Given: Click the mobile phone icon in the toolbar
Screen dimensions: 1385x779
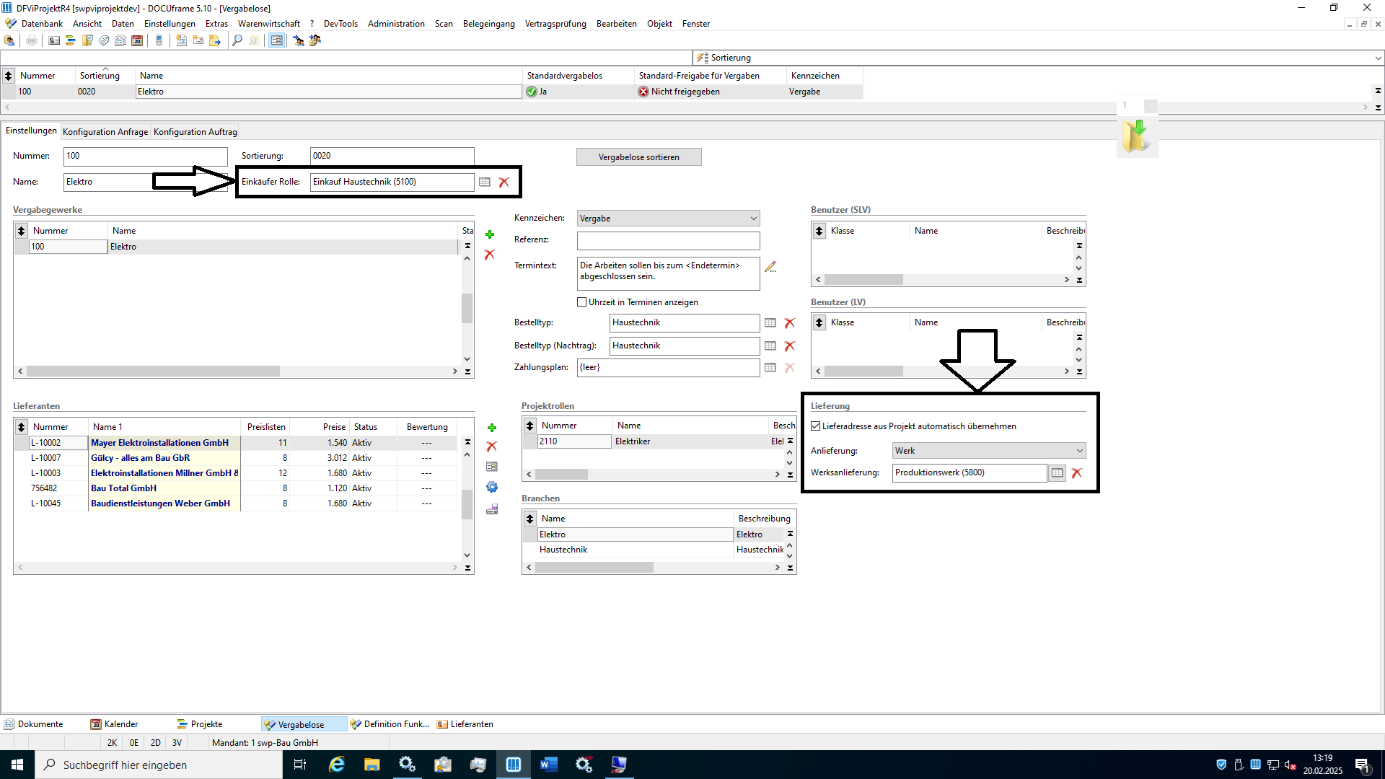Looking at the screenshot, I should pyautogui.click(x=158, y=41).
